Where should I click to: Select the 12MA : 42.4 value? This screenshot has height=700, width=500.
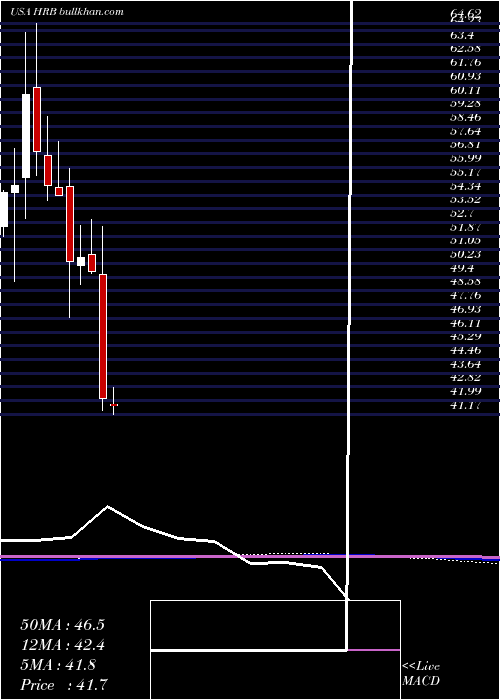[62, 645]
